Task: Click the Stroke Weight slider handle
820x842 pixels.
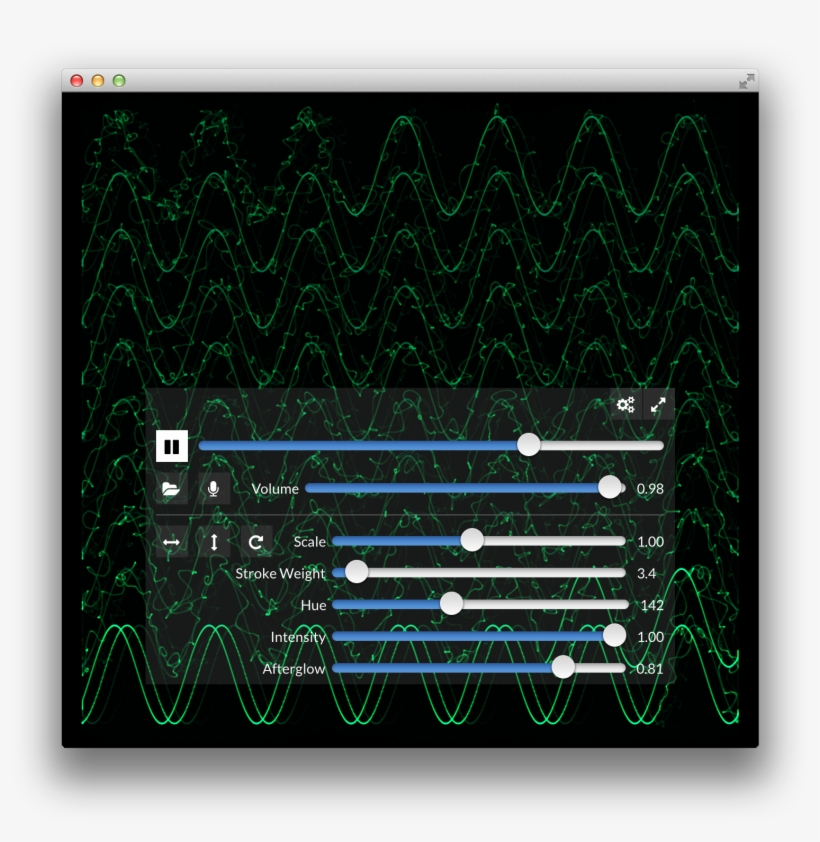Action: click(x=355, y=572)
